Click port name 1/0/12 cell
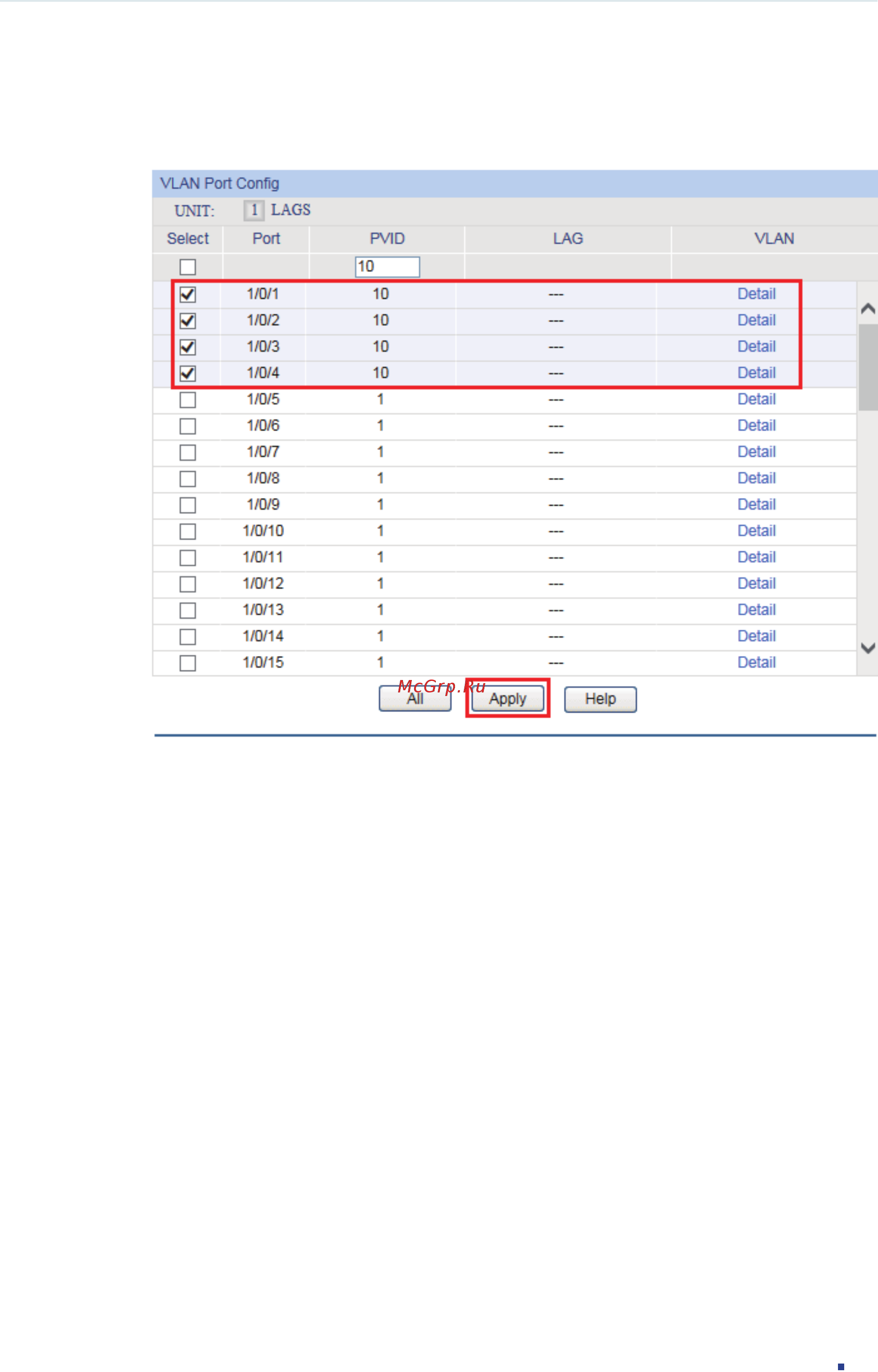Viewport: 878px width, 1372px height. (x=263, y=583)
